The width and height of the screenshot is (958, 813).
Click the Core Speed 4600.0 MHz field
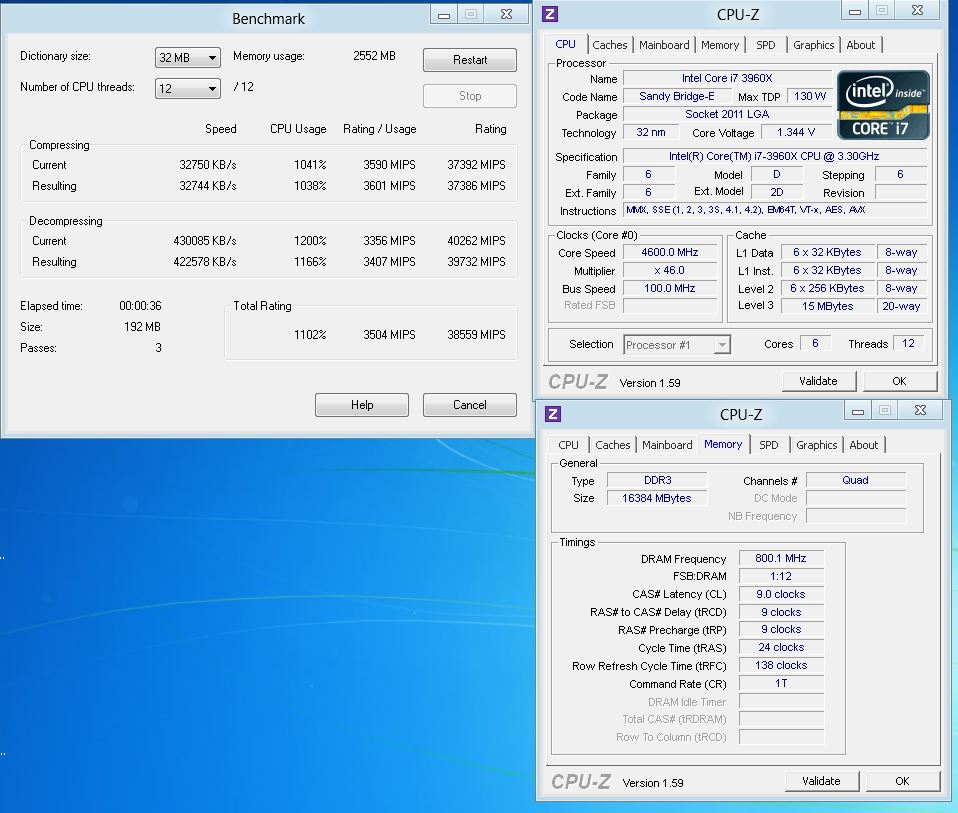point(674,253)
